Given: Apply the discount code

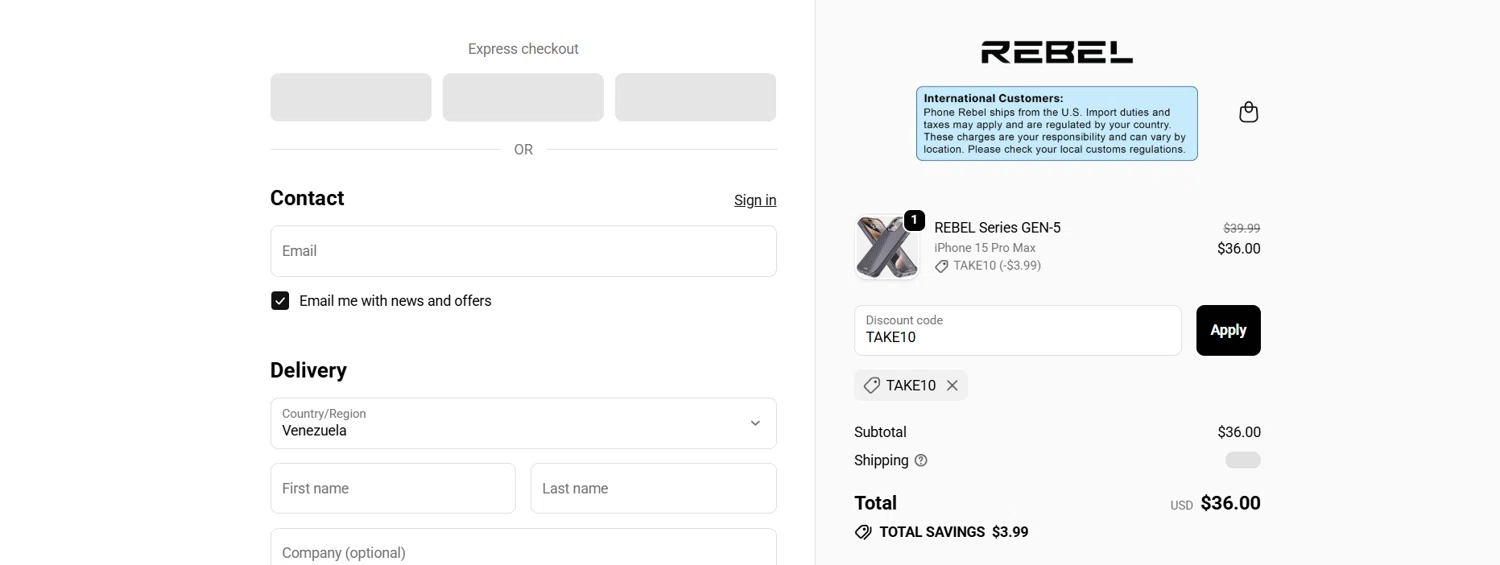Looking at the screenshot, I should (1228, 330).
